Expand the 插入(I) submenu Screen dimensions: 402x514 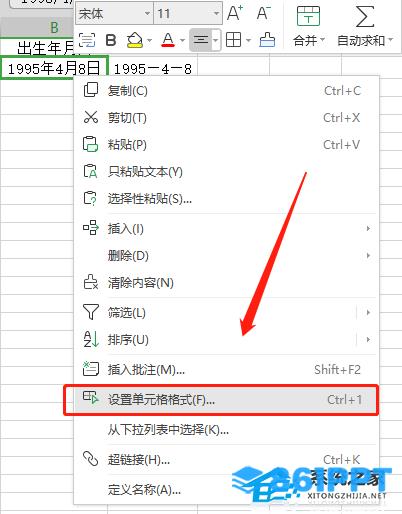[x=226, y=229]
